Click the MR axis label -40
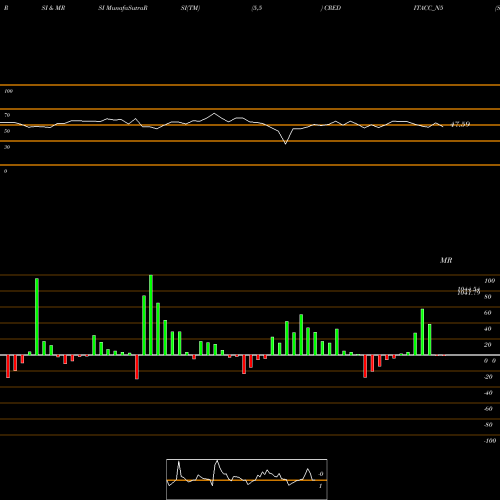 point(488,393)
